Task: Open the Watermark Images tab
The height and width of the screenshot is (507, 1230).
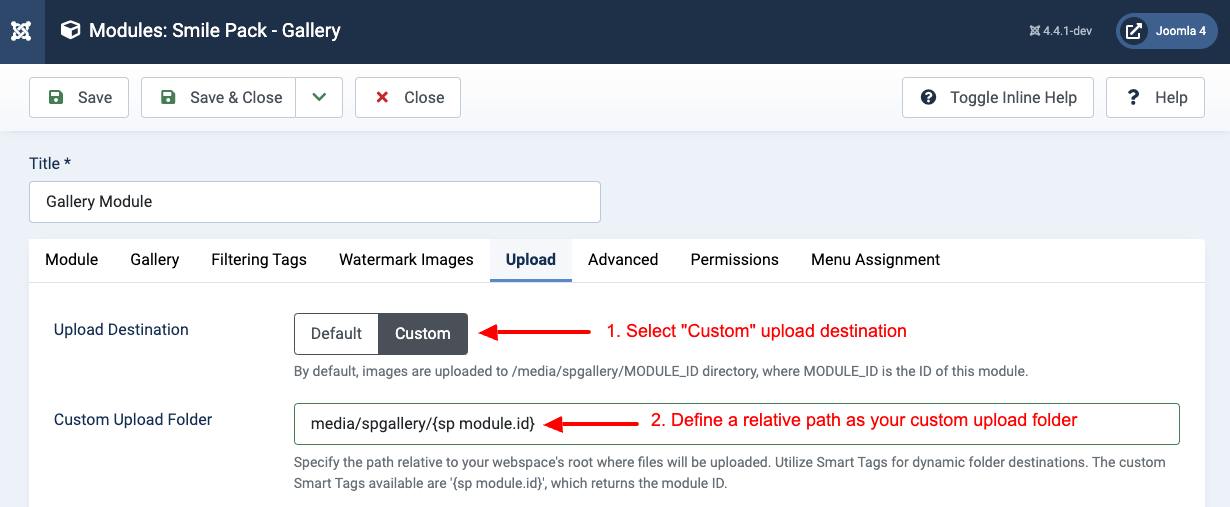Action: tap(406, 259)
